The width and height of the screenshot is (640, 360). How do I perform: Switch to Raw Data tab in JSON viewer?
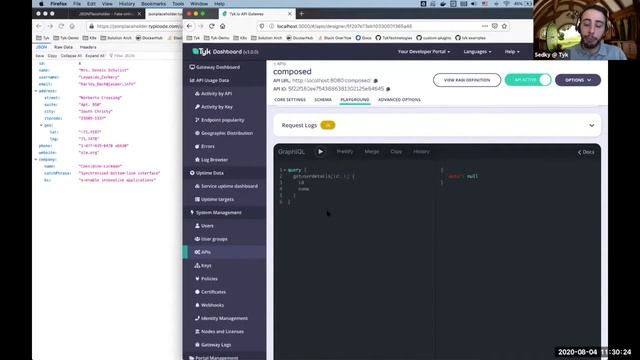pyautogui.click(x=63, y=47)
